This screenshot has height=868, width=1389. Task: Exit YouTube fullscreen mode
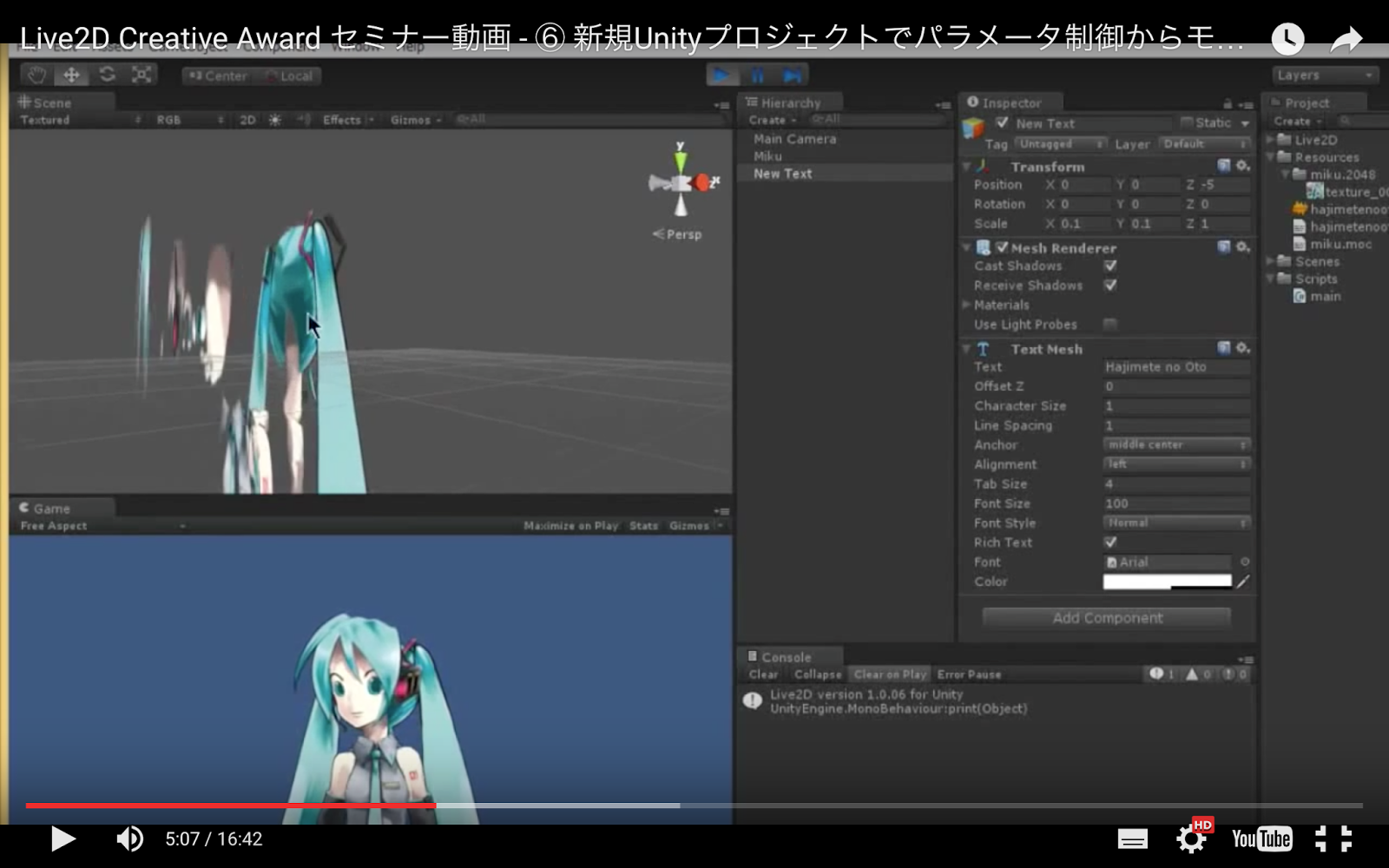coord(1333,838)
